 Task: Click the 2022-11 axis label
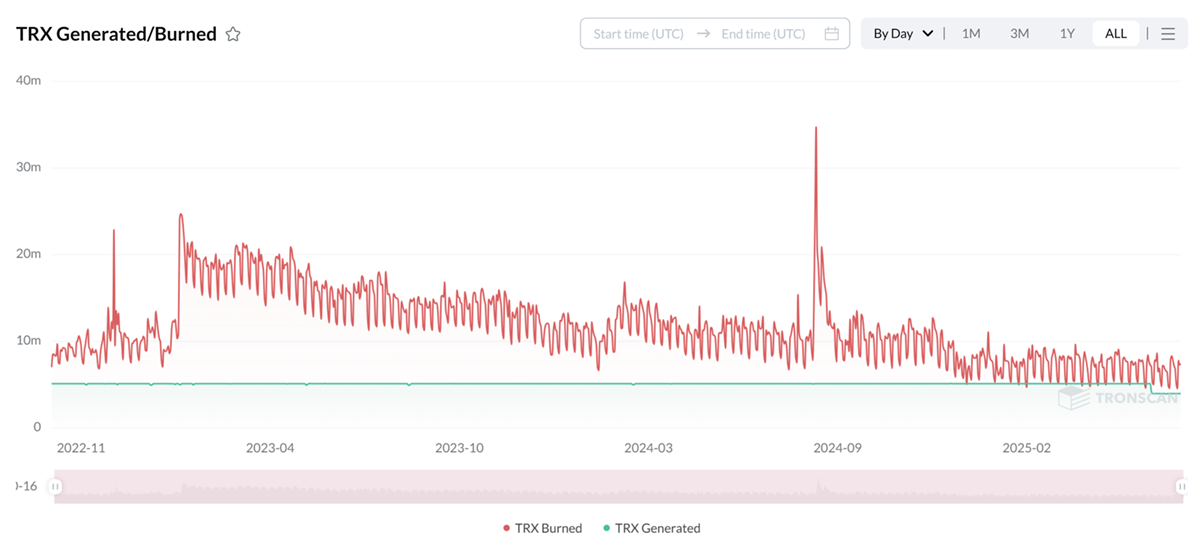coord(81,448)
